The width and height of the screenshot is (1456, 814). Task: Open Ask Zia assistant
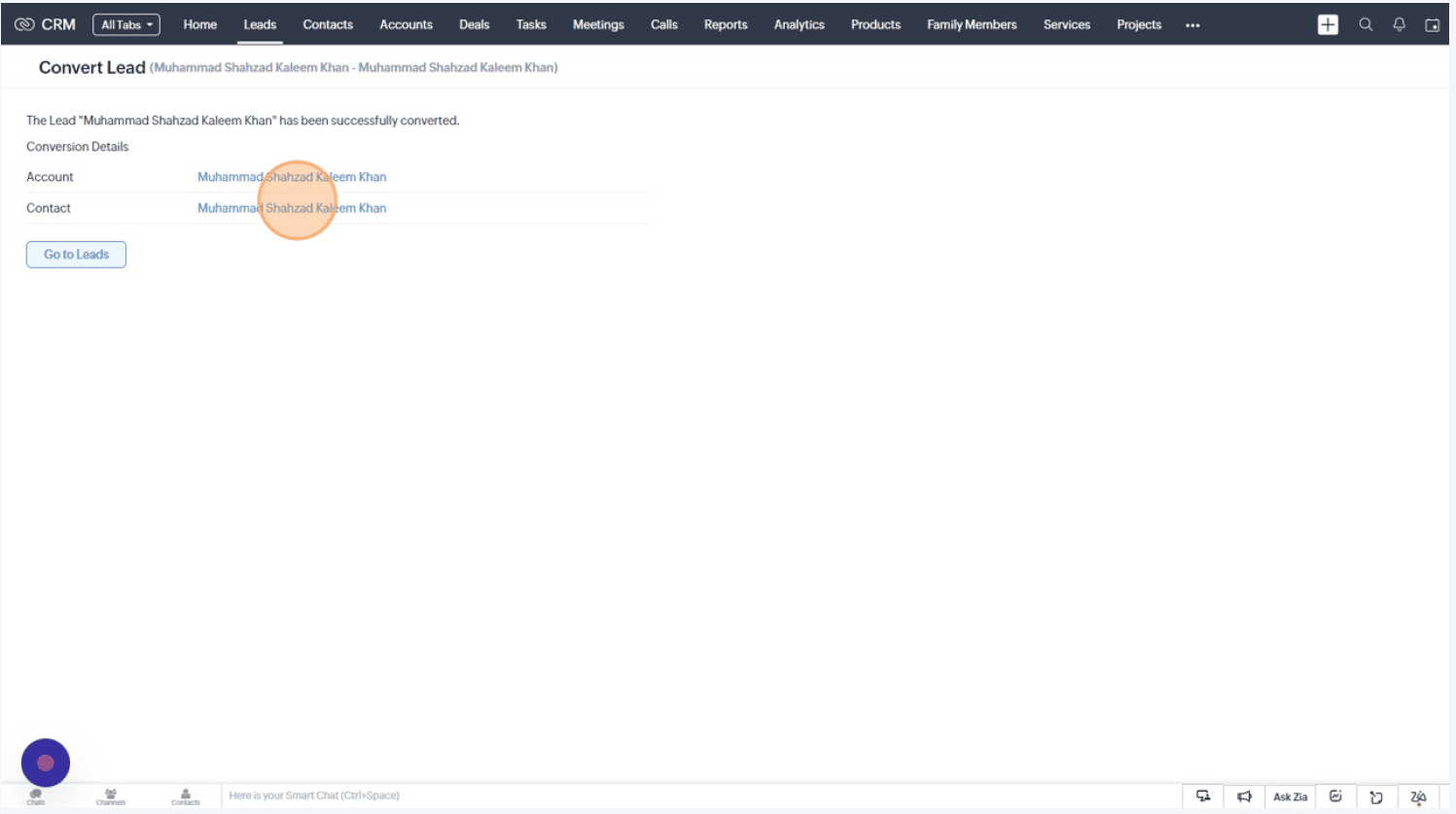[x=1291, y=796]
